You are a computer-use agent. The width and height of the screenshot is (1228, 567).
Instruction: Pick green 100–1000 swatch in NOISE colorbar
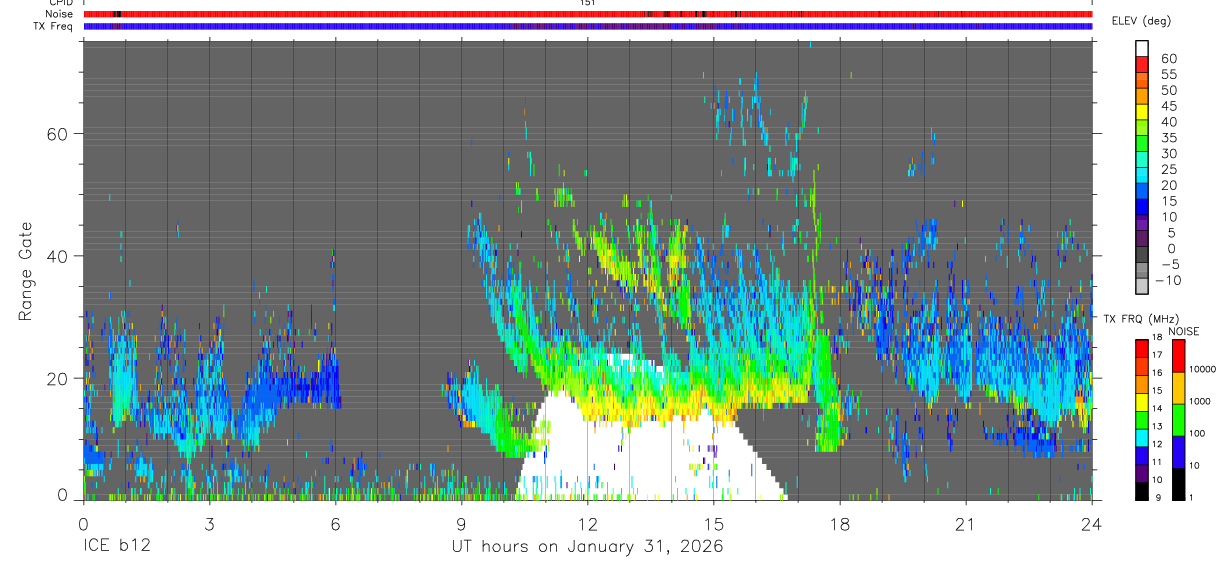tap(1179, 420)
